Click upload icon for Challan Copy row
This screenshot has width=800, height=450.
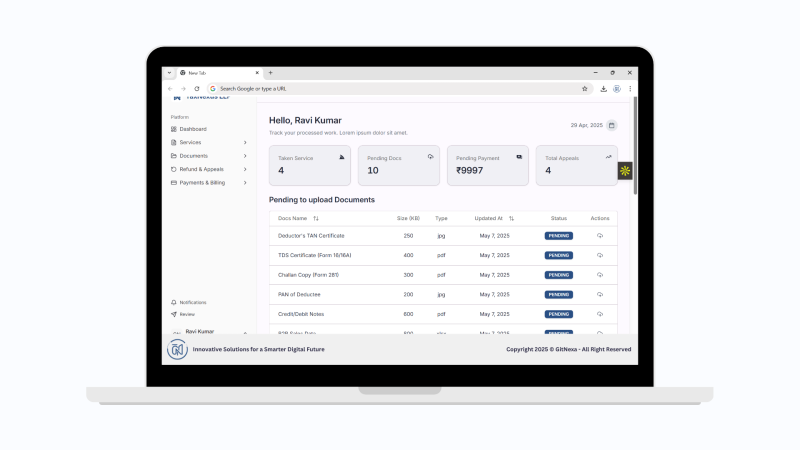600,275
